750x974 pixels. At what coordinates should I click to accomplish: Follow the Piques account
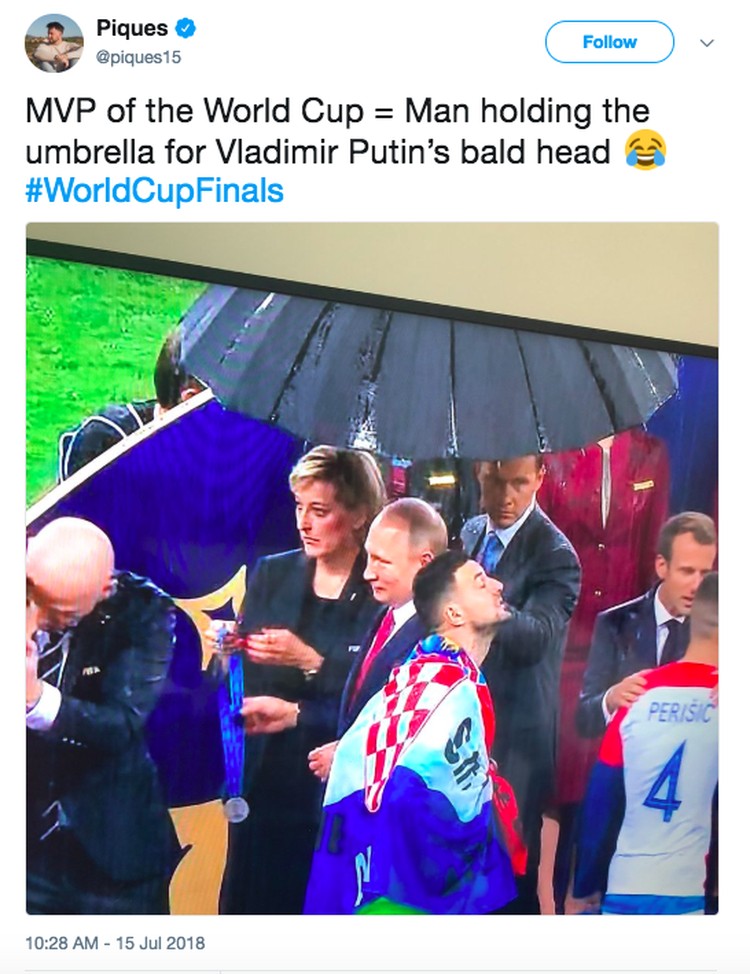point(610,42)
